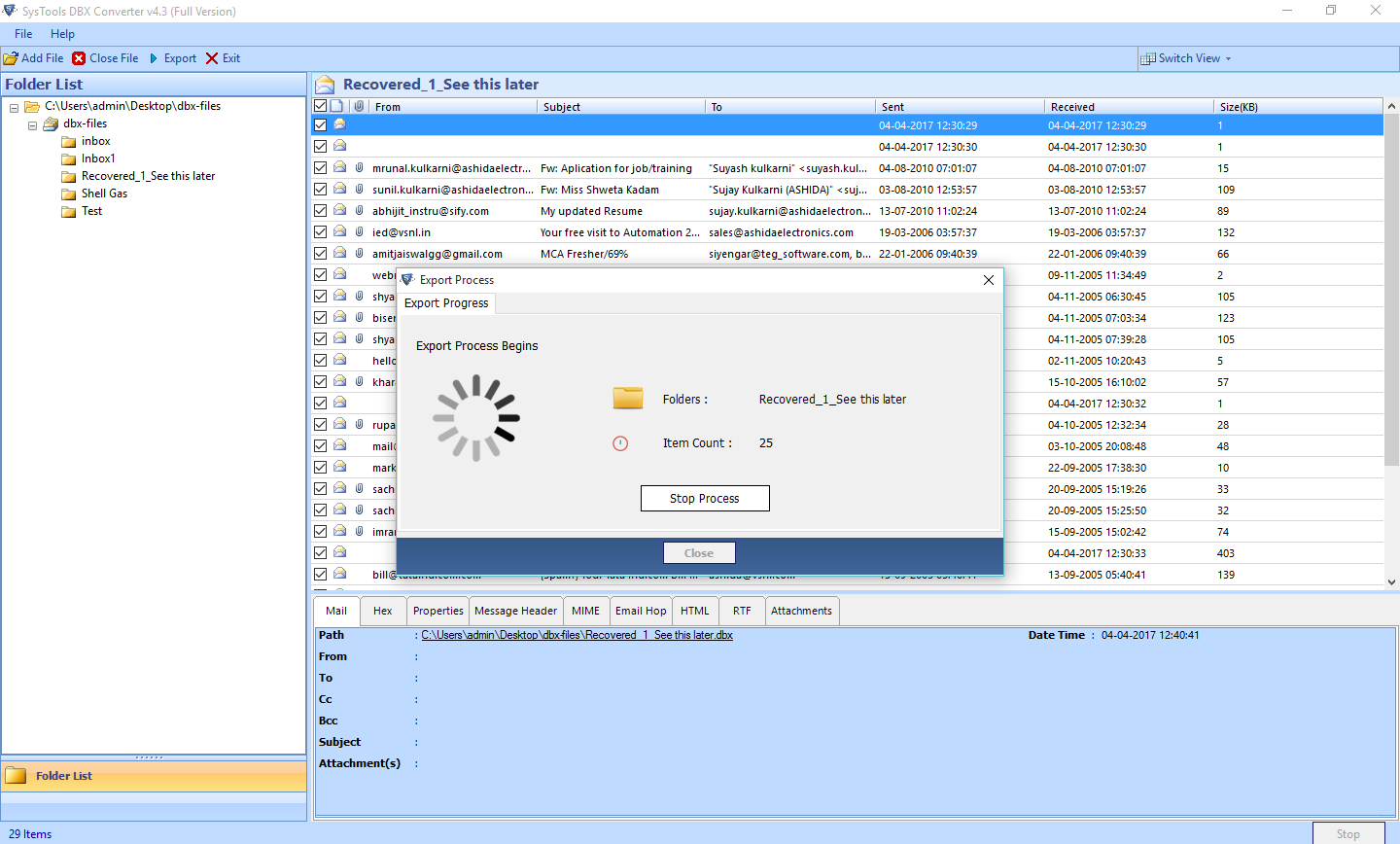Click the attachment column header paperclip icon
This screenshot has height=844, width=1400.
[x=359, y=106]
